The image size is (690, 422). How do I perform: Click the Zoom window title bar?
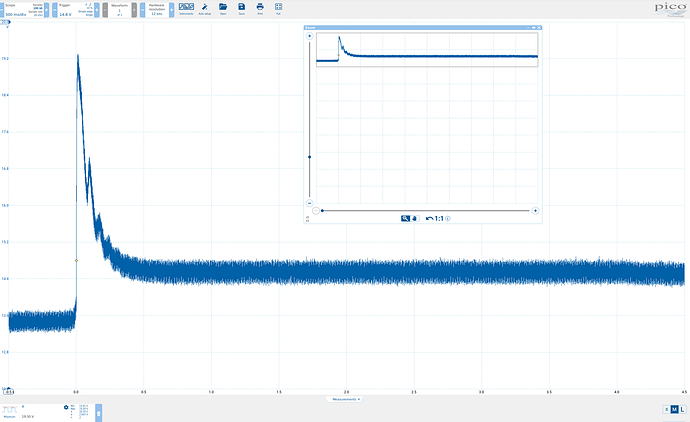point(422,28)
